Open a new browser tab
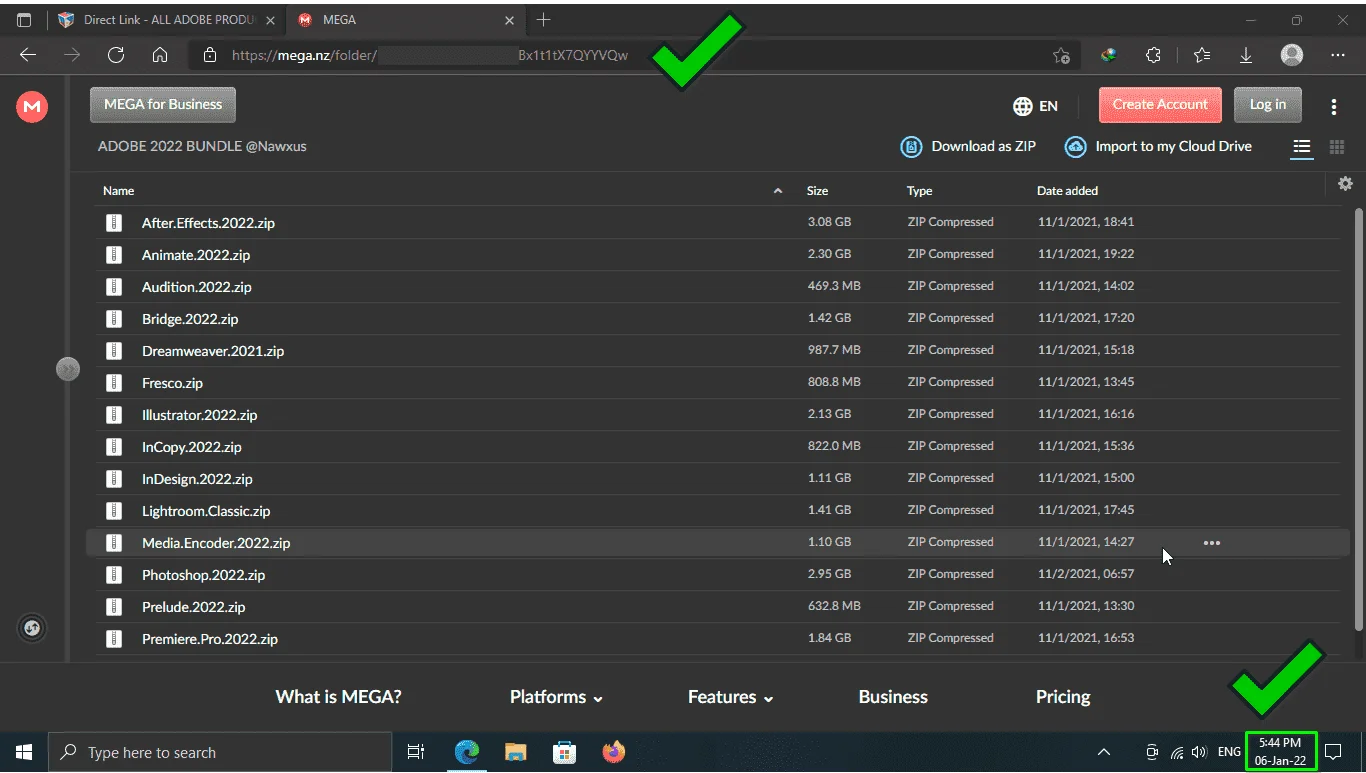Viewport: 1366px width, 773px height. coord(543,20)
